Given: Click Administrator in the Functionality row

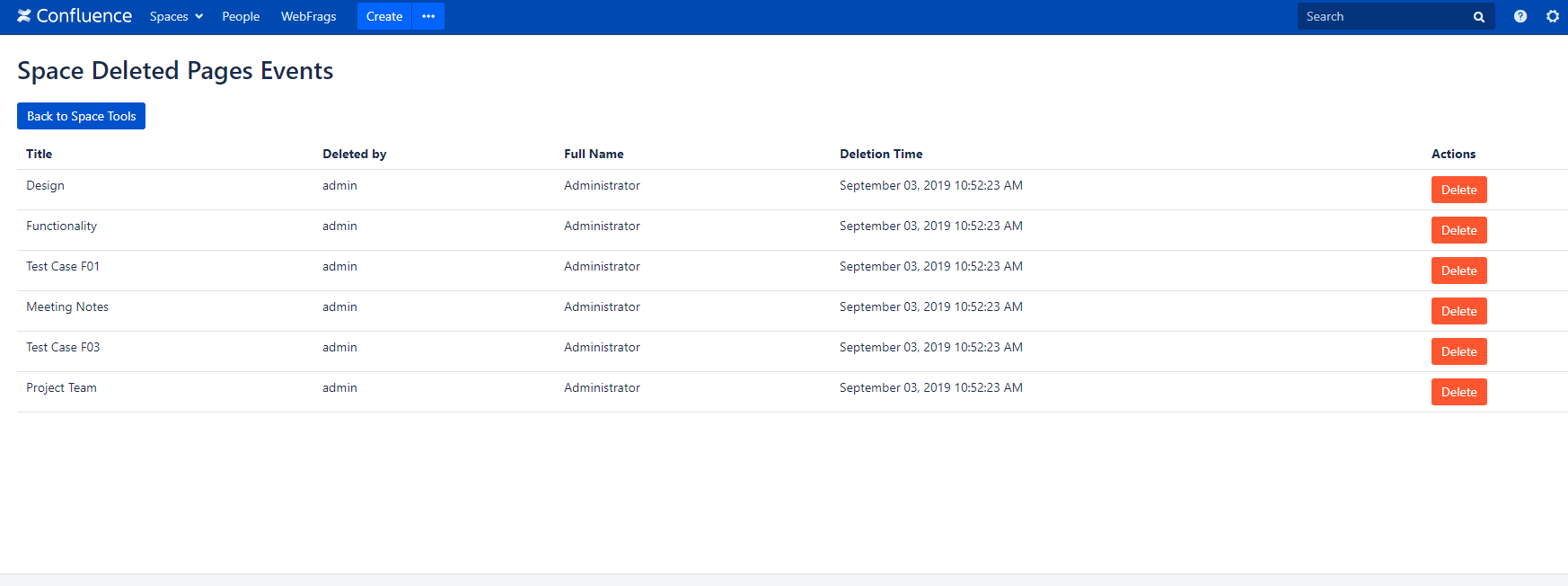Looking at the screenshot, I should (602, 226).
